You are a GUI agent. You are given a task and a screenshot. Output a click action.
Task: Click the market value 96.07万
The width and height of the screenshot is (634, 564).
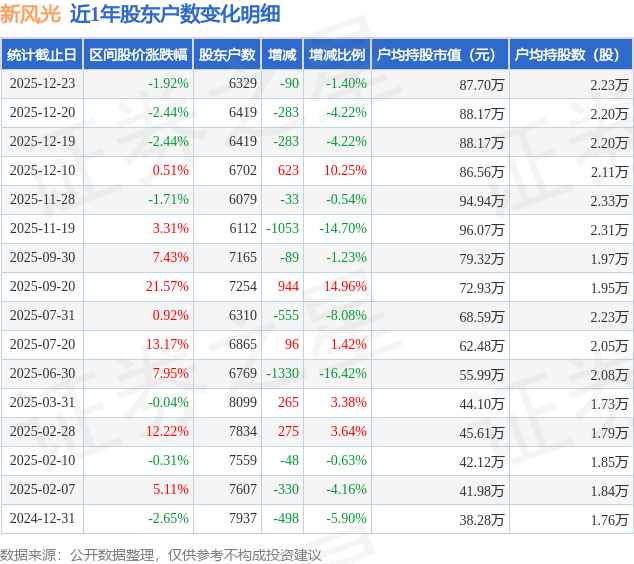[482, 230]
